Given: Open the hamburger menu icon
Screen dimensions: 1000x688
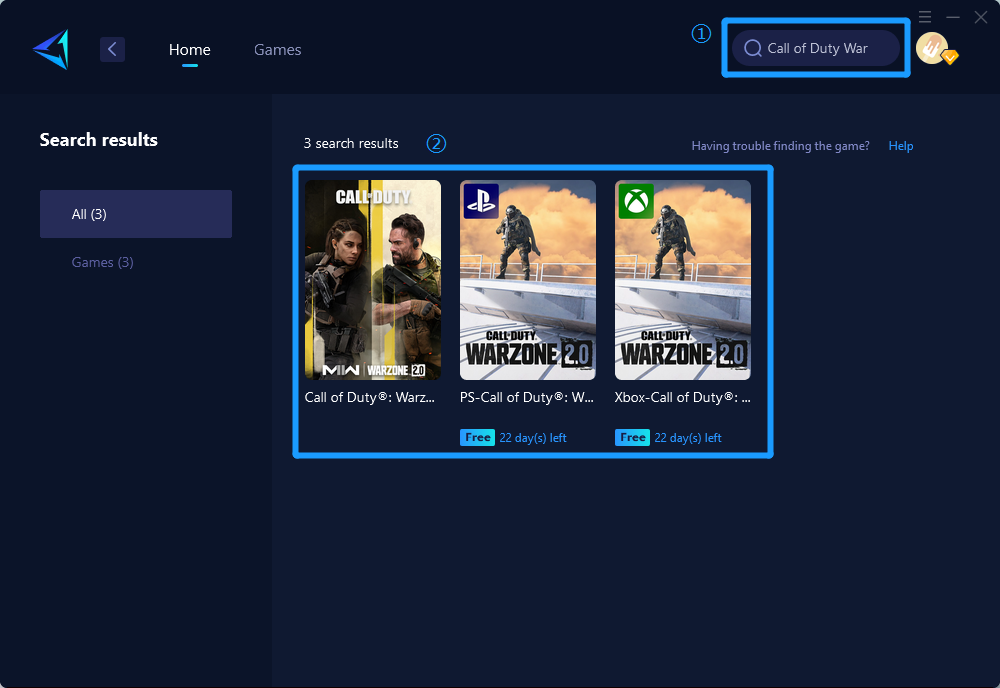Looking at the screenshot, I should pyautogui.click(x=925, y=17).
